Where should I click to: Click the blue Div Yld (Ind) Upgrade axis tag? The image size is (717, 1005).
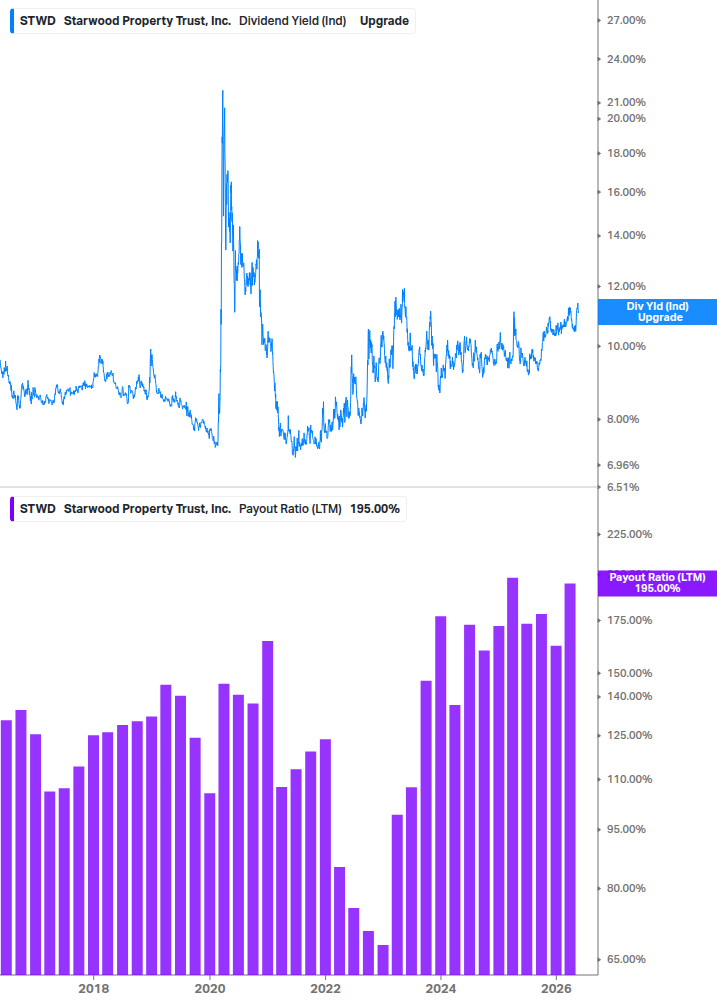click(x=657, y=312)
